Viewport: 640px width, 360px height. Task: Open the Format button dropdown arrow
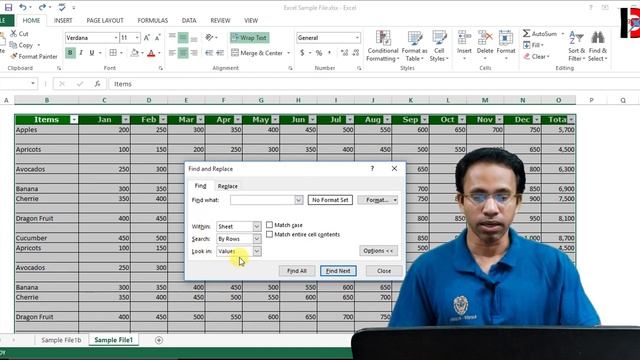pyautogui.click(x=395, y=200)
